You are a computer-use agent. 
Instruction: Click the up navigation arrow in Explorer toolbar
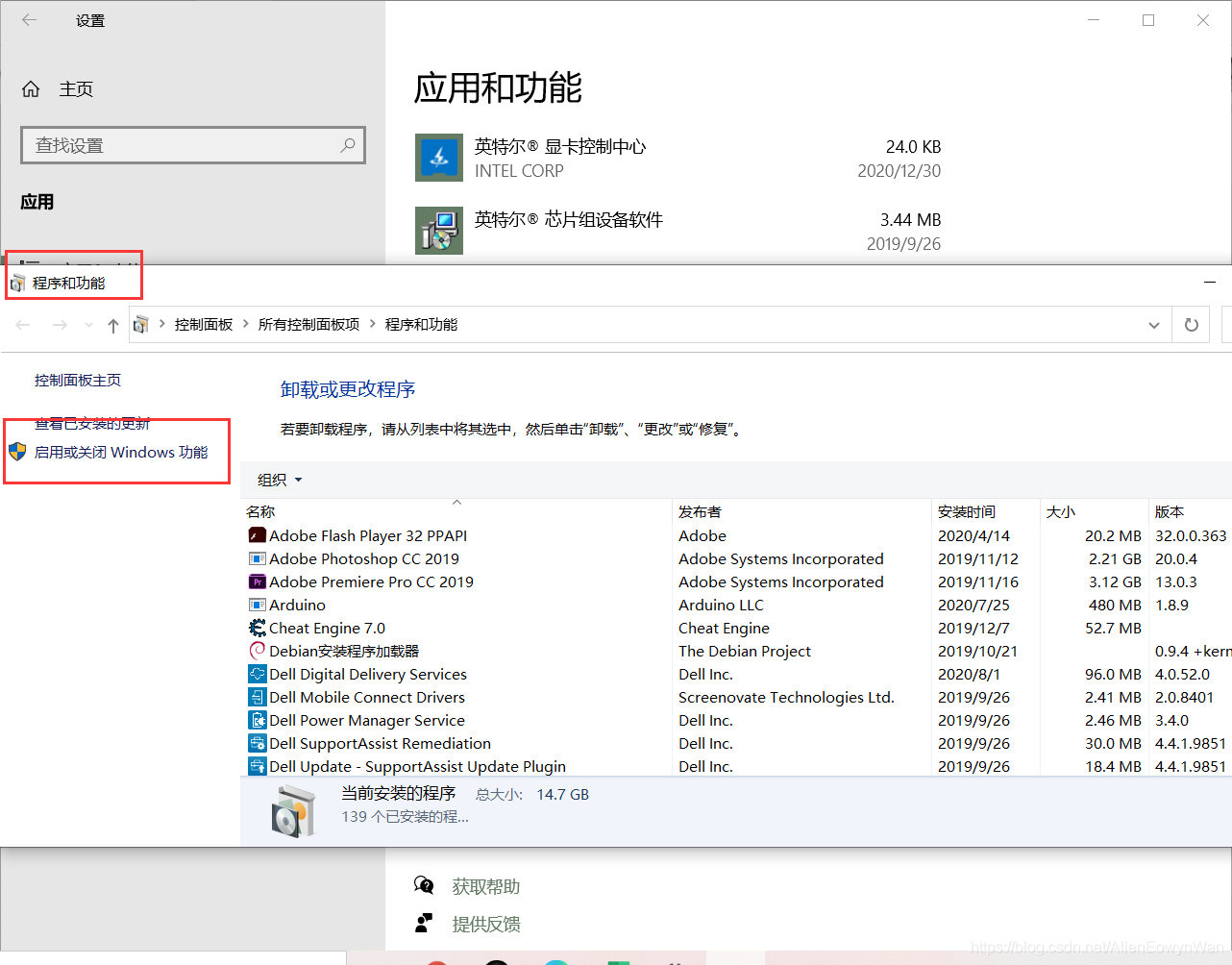coord(112,324)
